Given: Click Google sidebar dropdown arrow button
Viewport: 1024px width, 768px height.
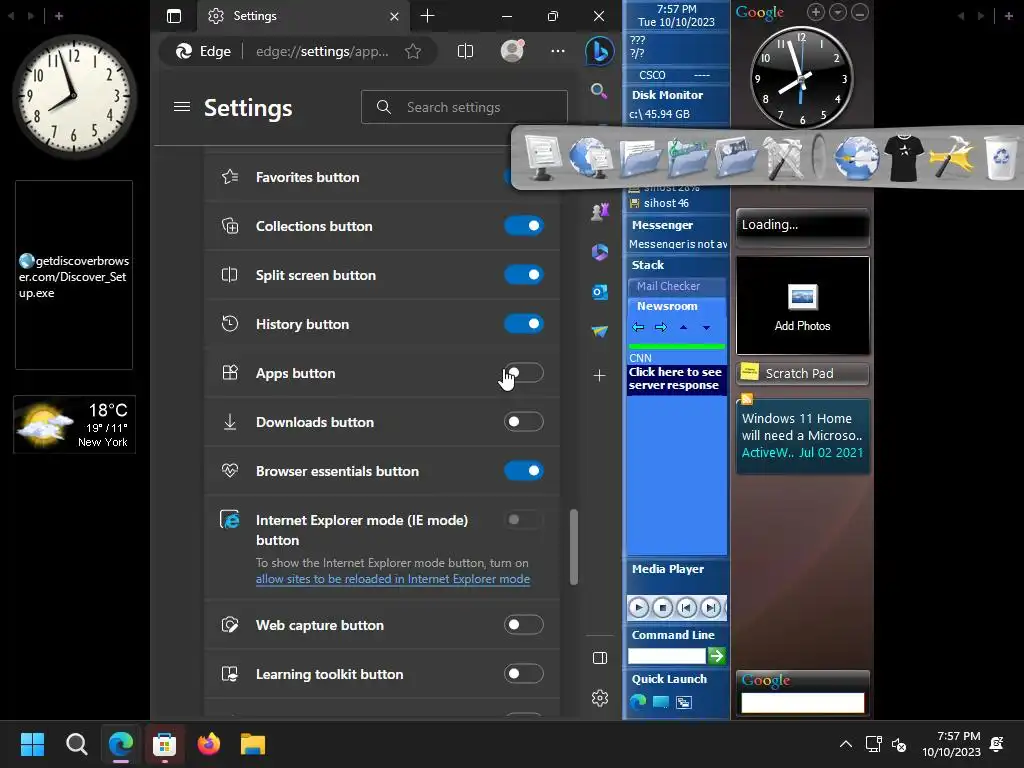Looking at the screenshot, I should pyautogui.click(x=838, y=12).
